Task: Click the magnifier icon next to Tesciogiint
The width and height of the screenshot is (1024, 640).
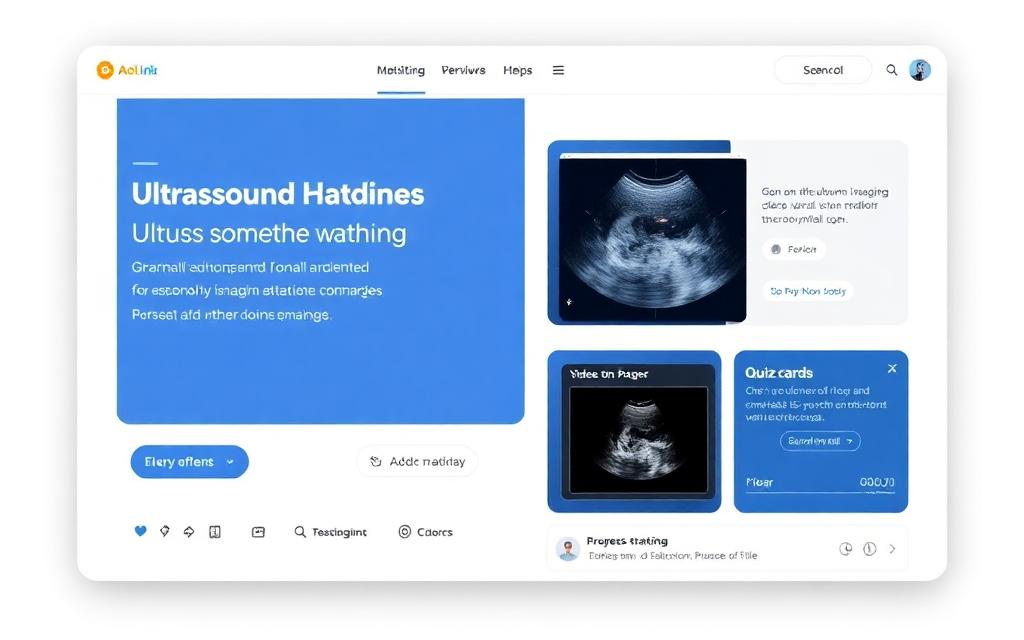Action: click(x=300, y=532)
